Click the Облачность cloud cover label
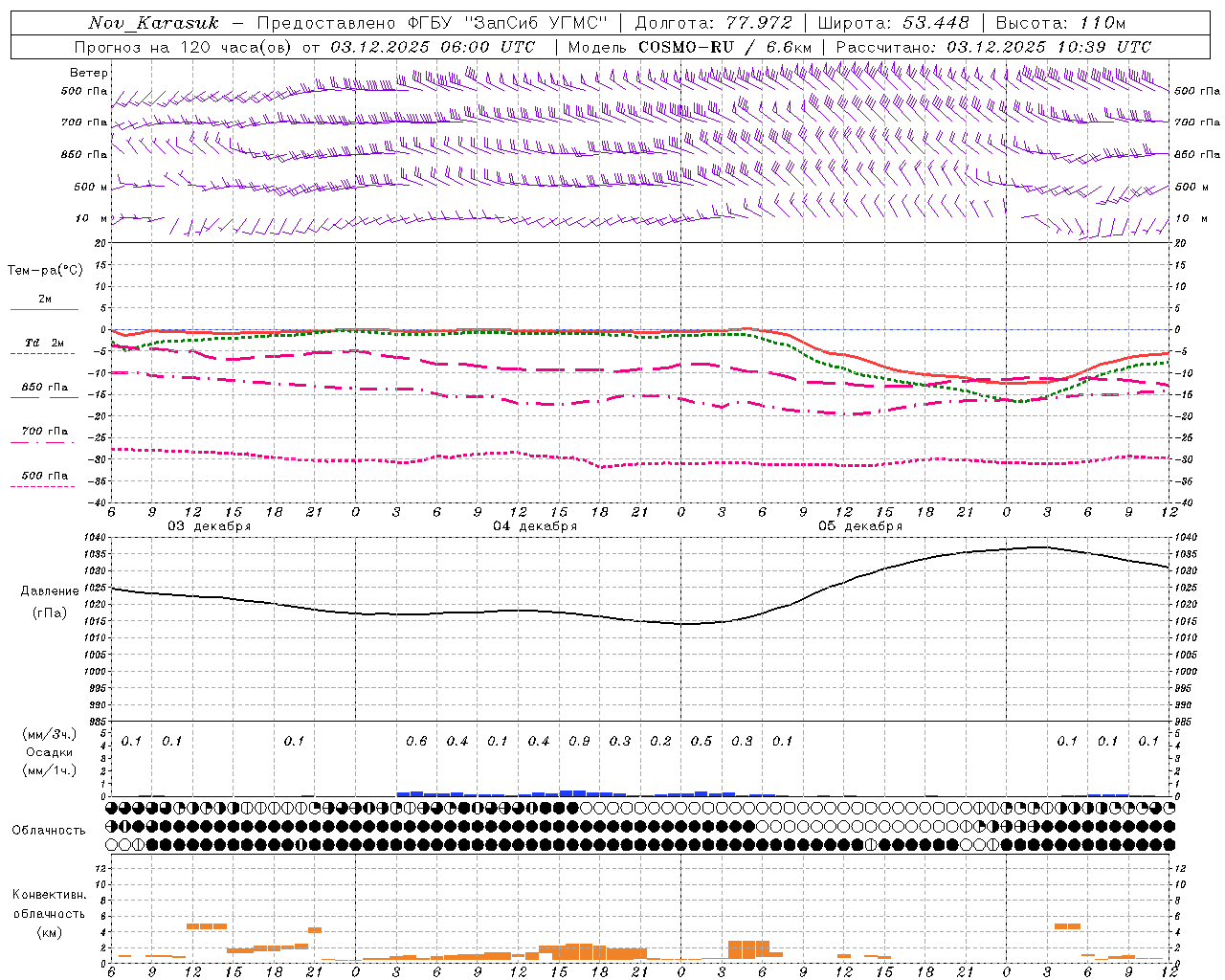 pos(48,831)
